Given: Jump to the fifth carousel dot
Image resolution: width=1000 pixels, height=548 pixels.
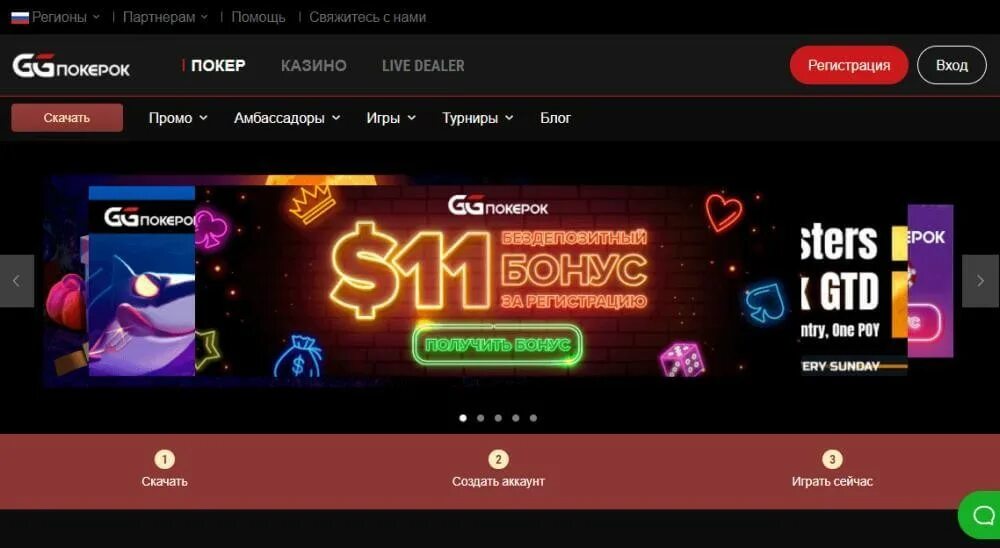Looking at the screenshot, I should click(533, 418).
